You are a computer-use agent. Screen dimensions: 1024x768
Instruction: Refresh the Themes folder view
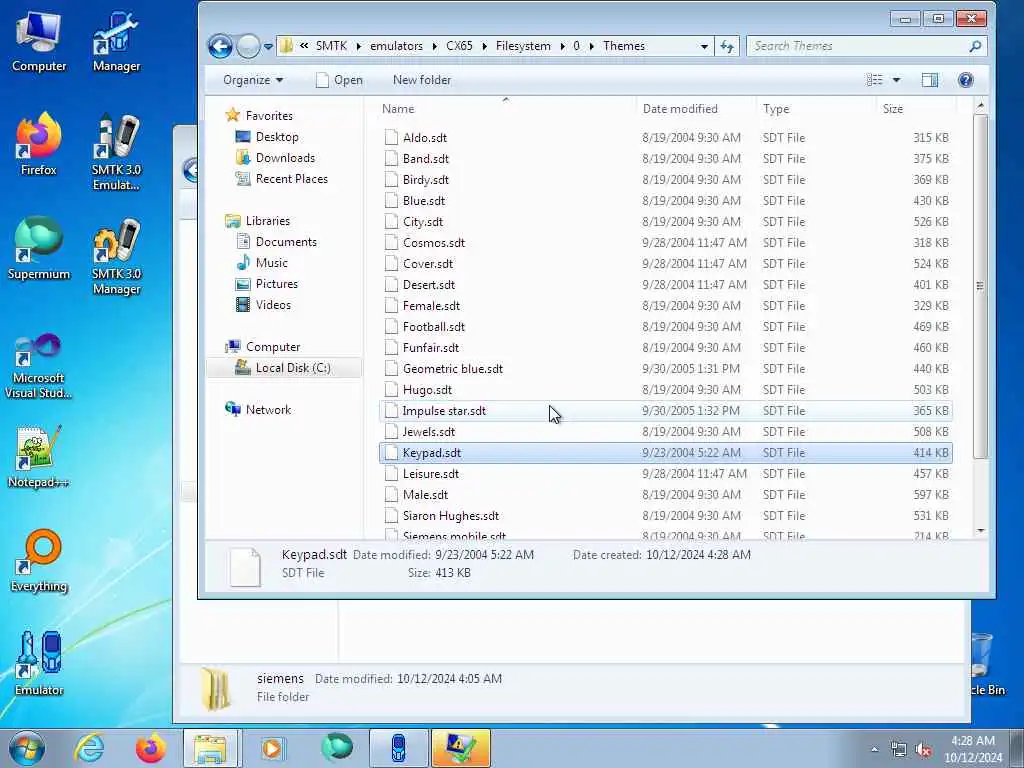pos(727,46)
